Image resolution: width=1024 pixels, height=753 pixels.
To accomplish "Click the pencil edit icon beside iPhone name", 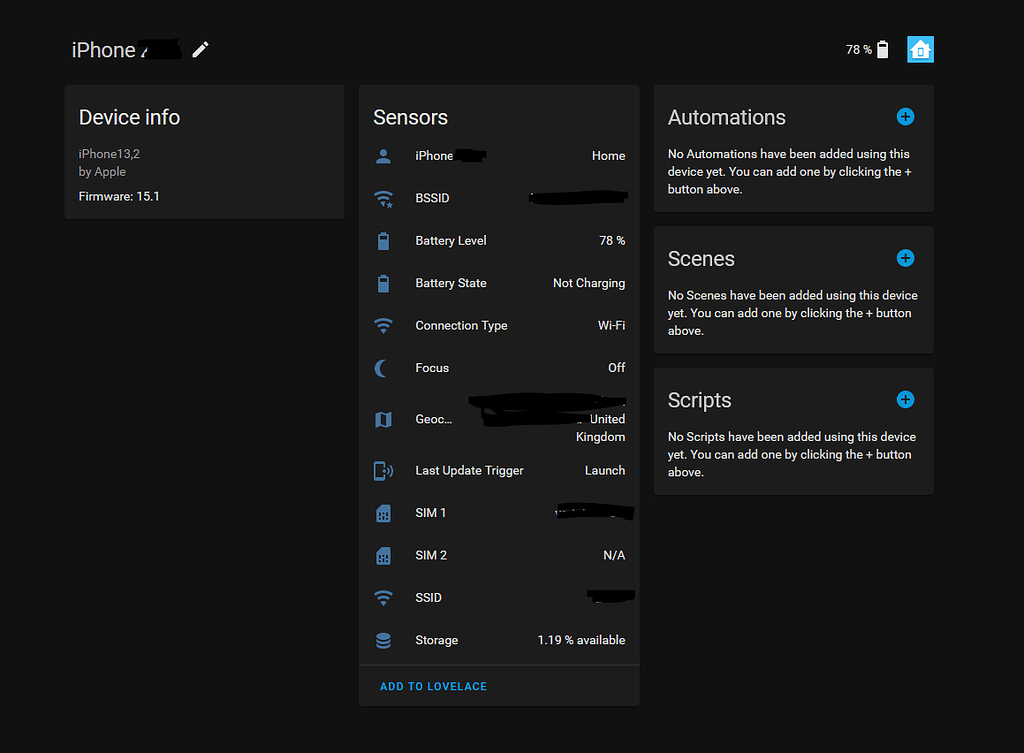I will pos(201,49).
